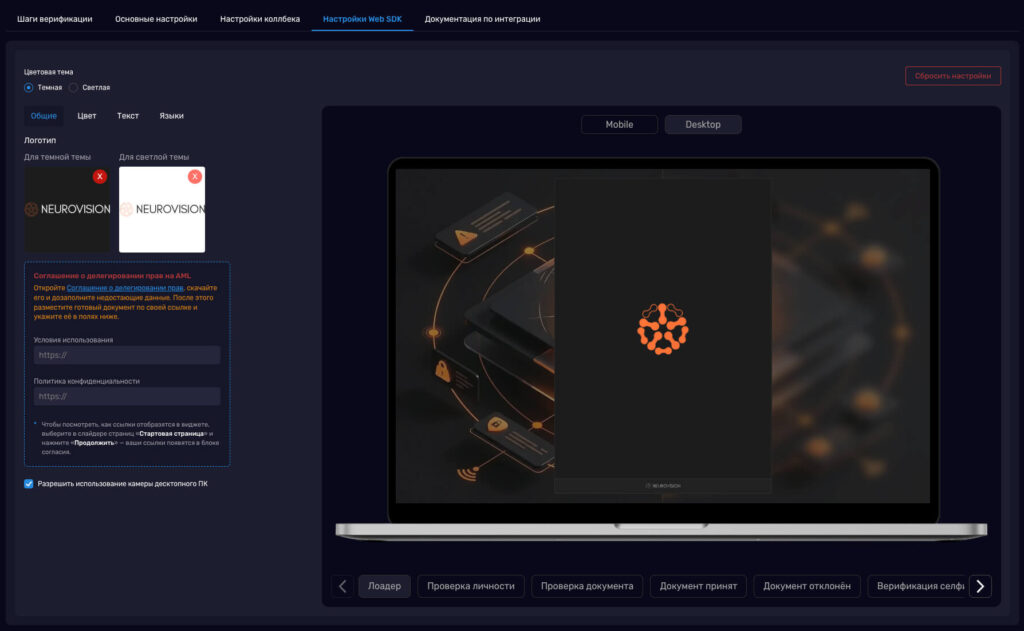Viewport: 1024px width, 631px height.
Task: Select the Темная color theme radio
Action: tap(29, 88)
